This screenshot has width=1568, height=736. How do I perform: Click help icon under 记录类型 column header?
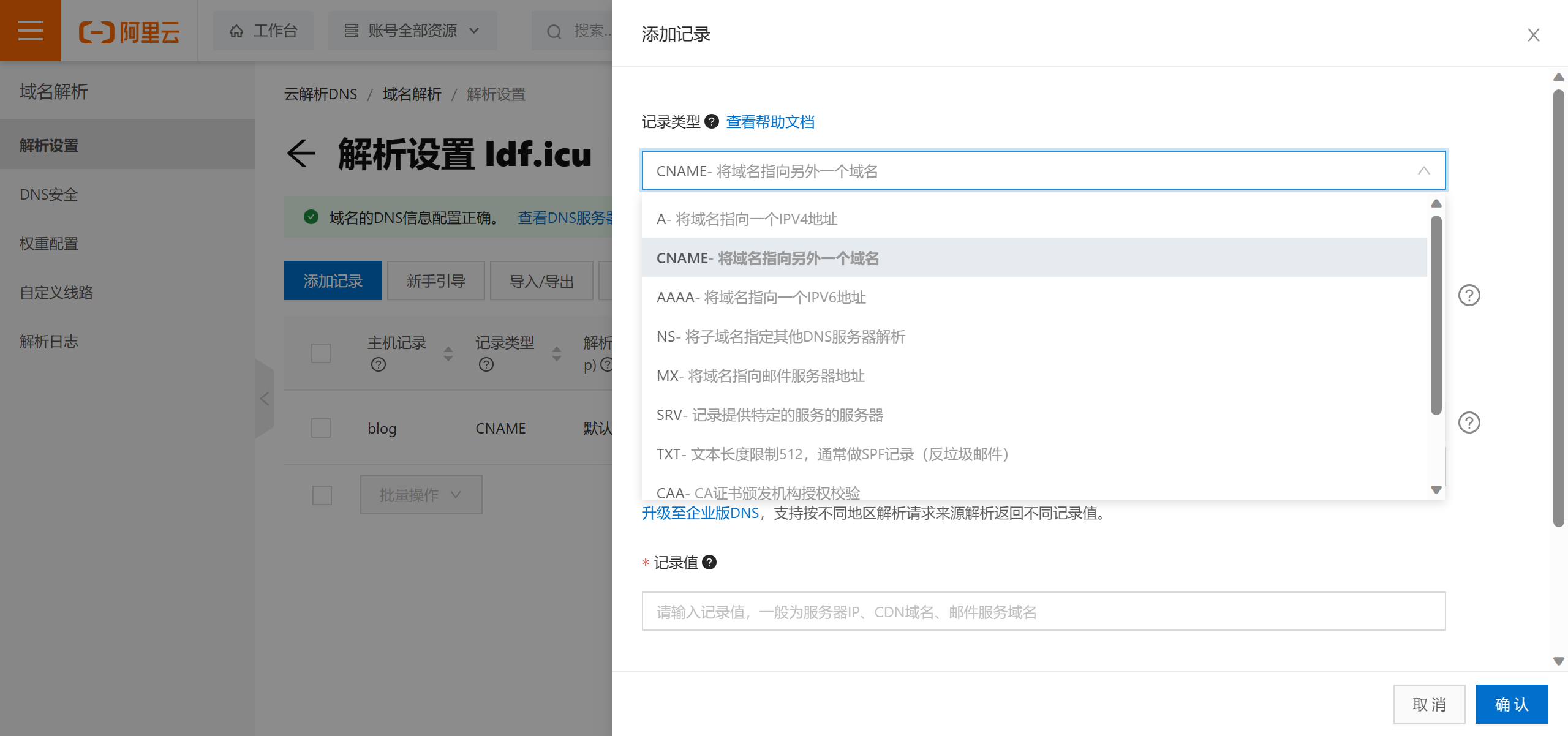pyautogui.click(x=486, y=364)
